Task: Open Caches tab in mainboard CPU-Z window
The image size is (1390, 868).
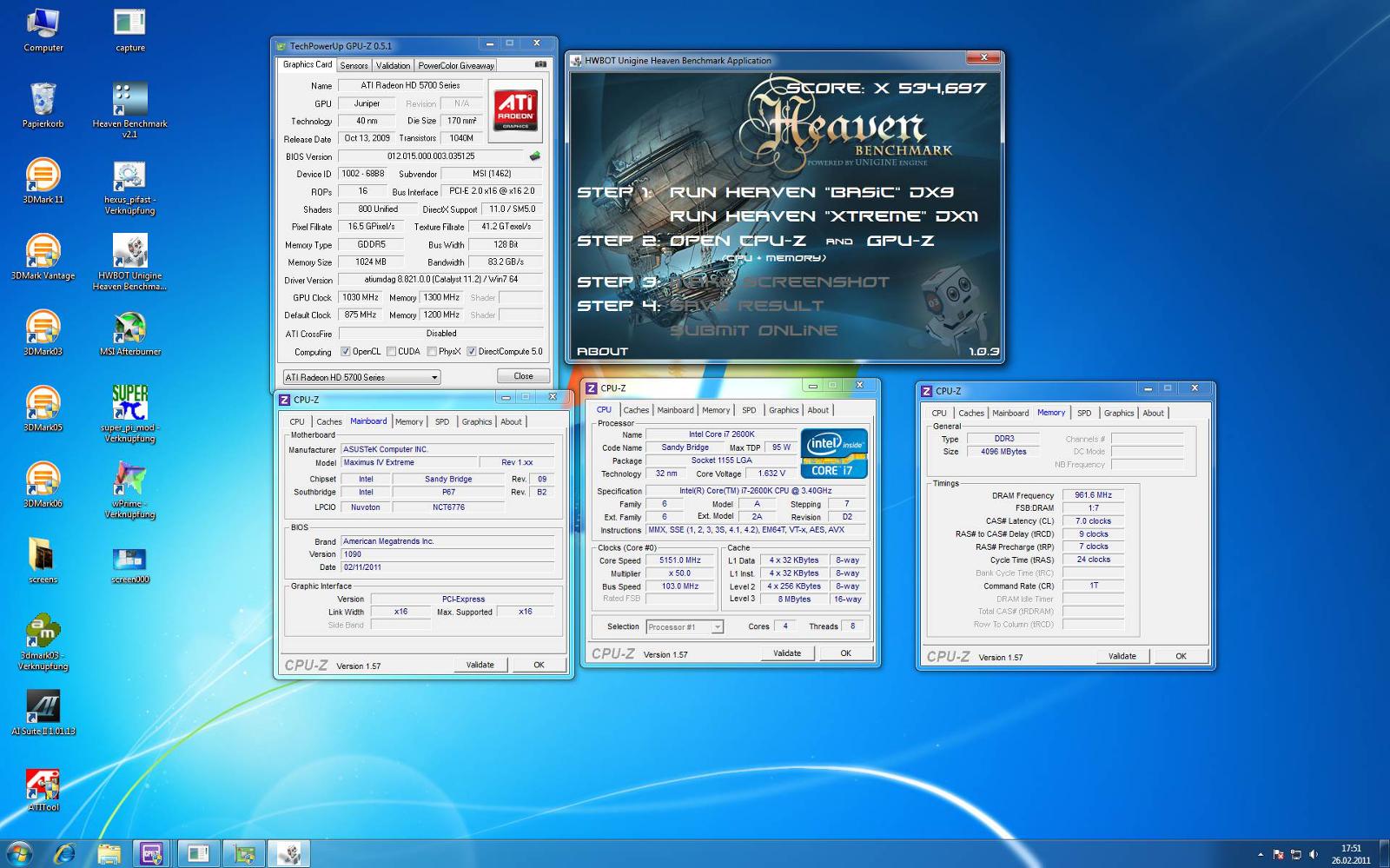Action: point(329,421)
